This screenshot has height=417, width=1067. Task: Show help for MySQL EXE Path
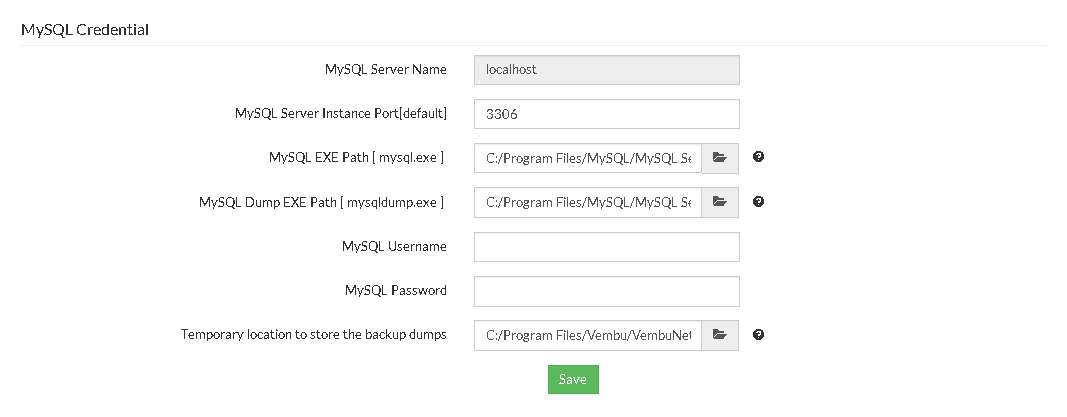click(759, 157)
